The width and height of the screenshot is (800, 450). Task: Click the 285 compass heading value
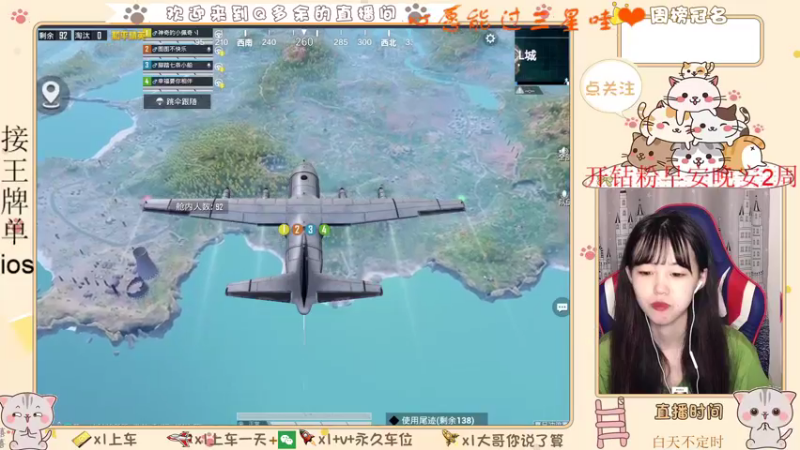(340, 42)
